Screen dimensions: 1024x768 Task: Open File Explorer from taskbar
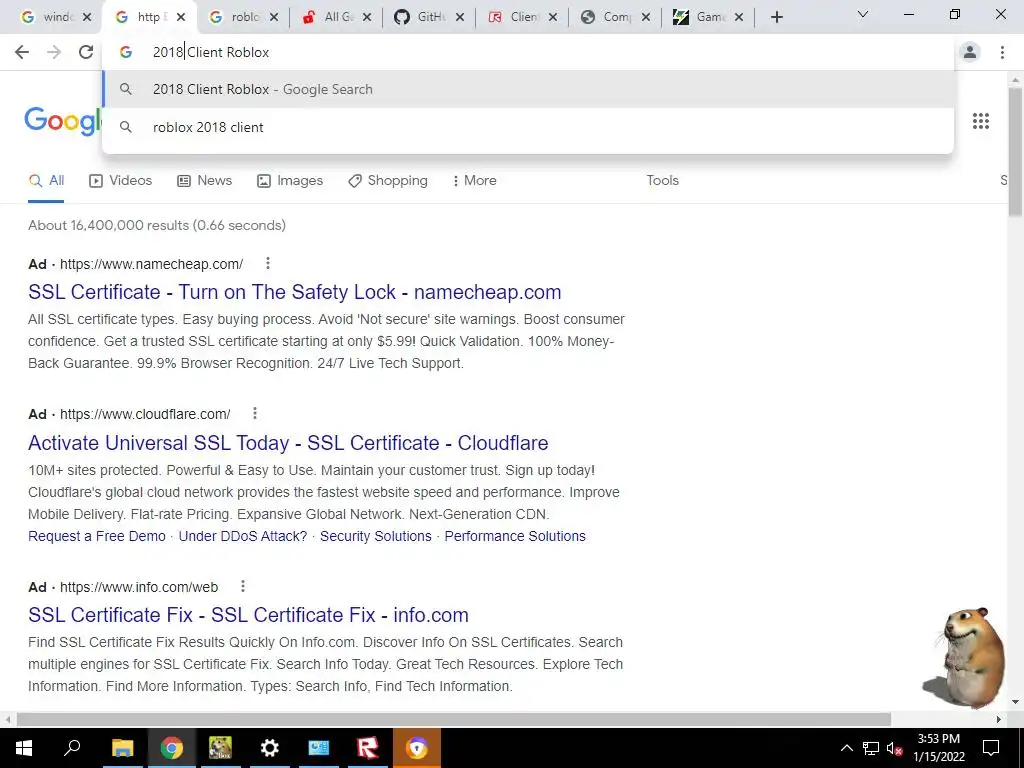click(122, 748)
